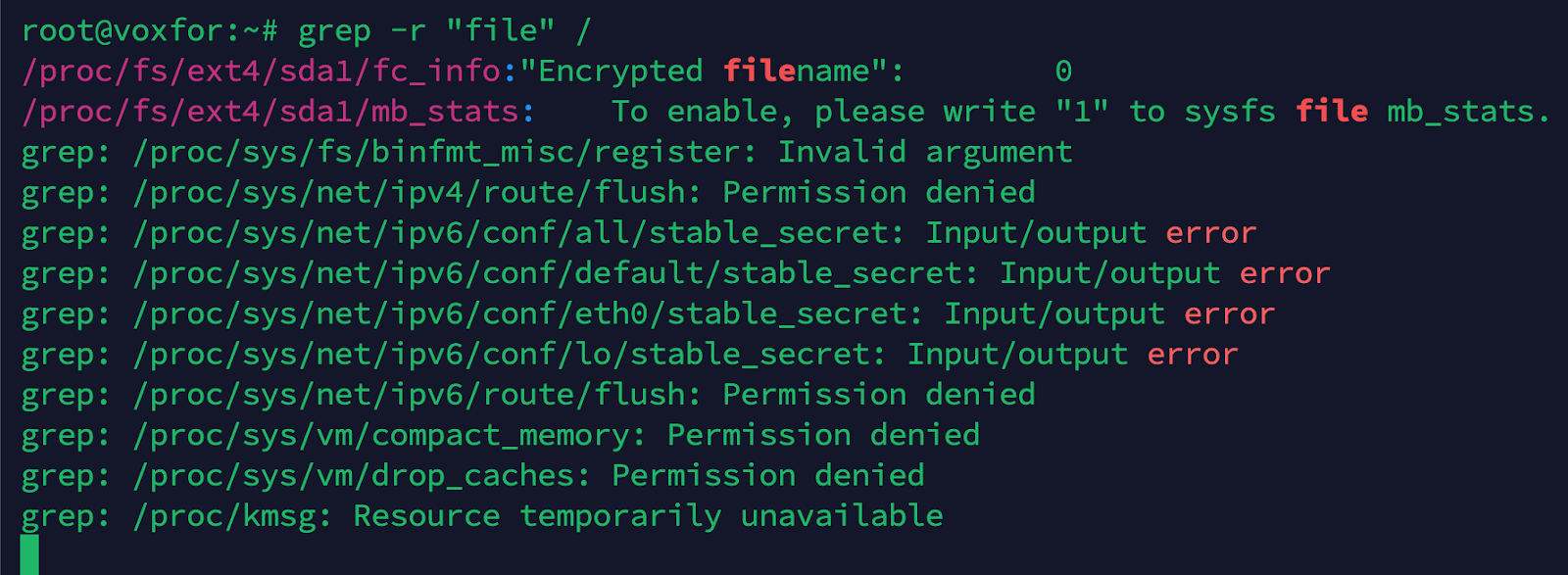Screen dimensions: 1568x575
Task: Click red "error" on the lo/stable_secret line
Action: [1192, 355]
